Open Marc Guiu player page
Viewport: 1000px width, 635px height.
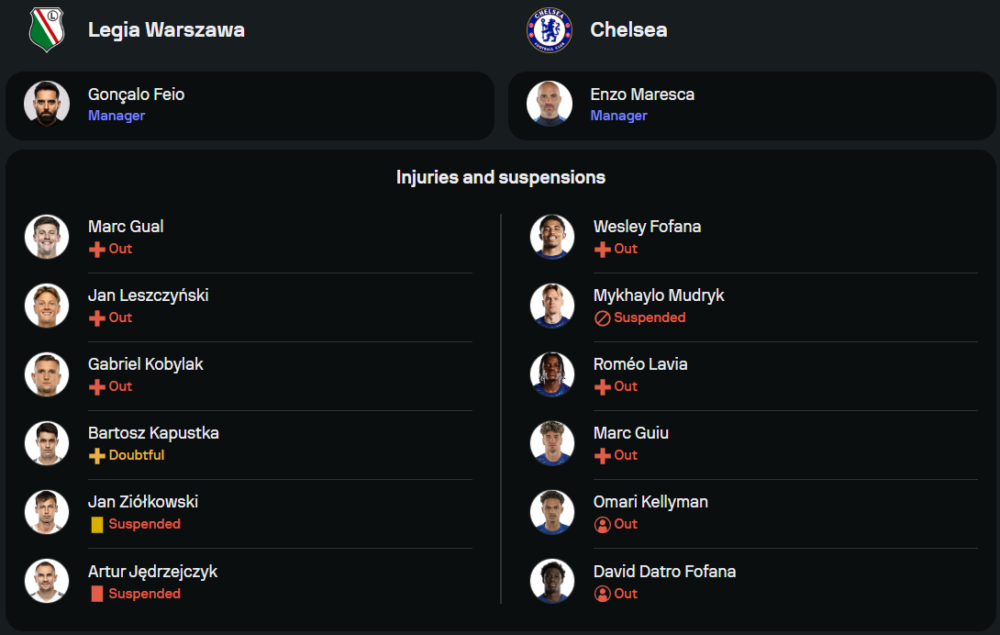[631, 433]
